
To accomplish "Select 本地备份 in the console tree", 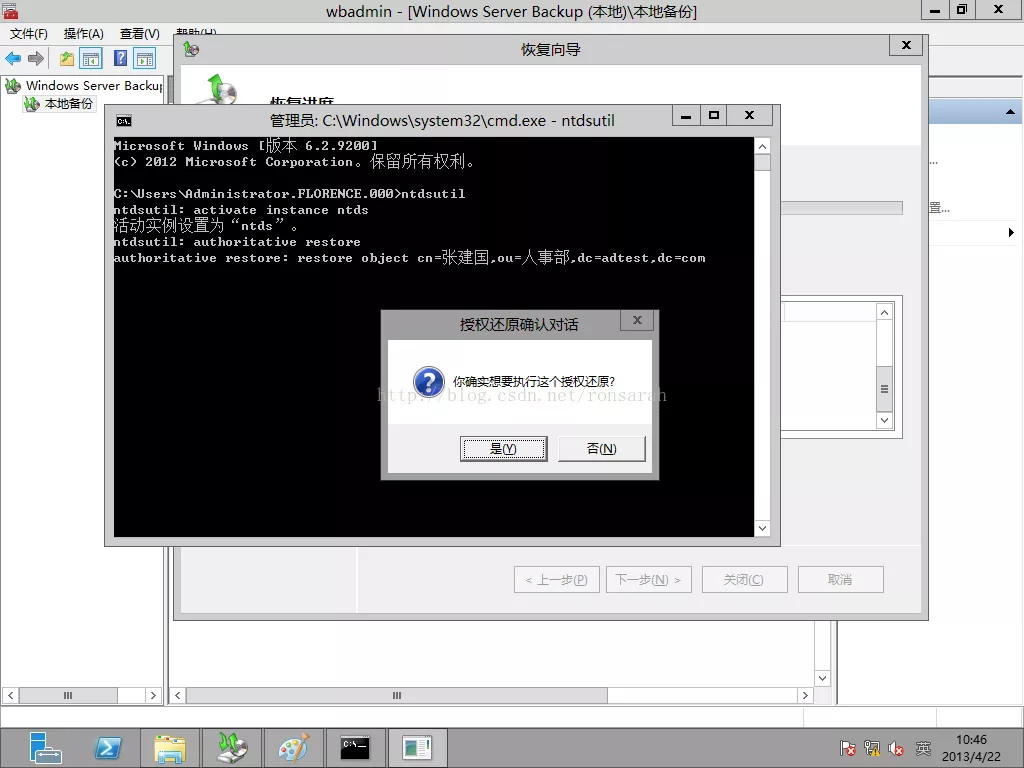I will point(68,104).
